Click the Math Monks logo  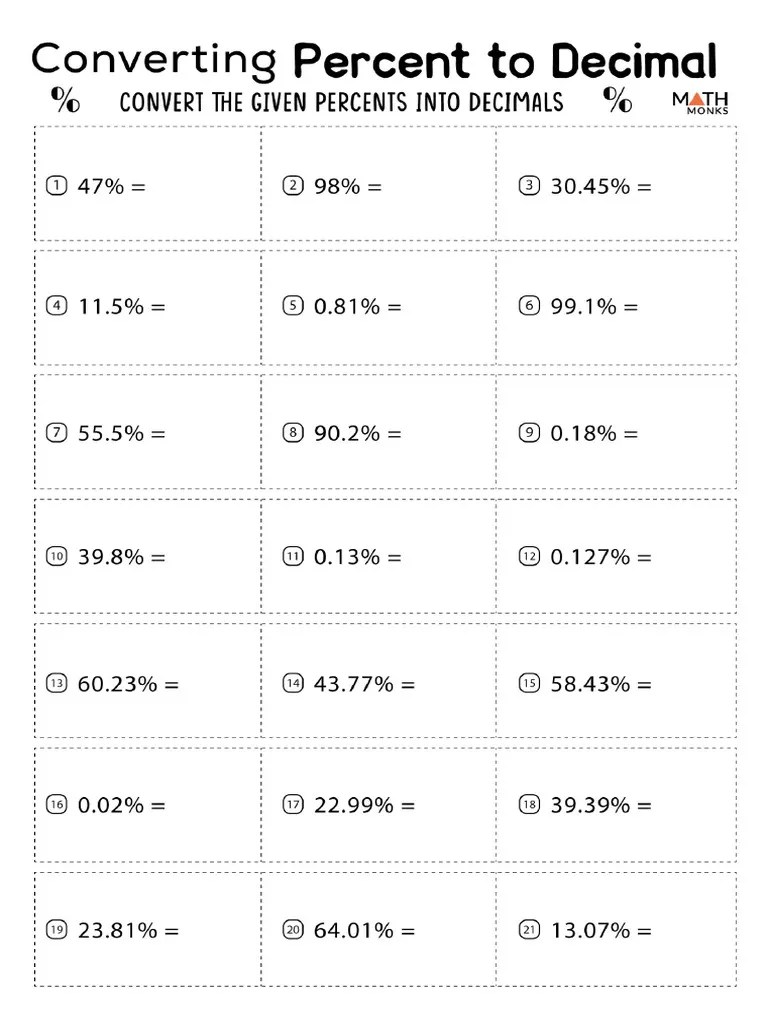[700, 102]
